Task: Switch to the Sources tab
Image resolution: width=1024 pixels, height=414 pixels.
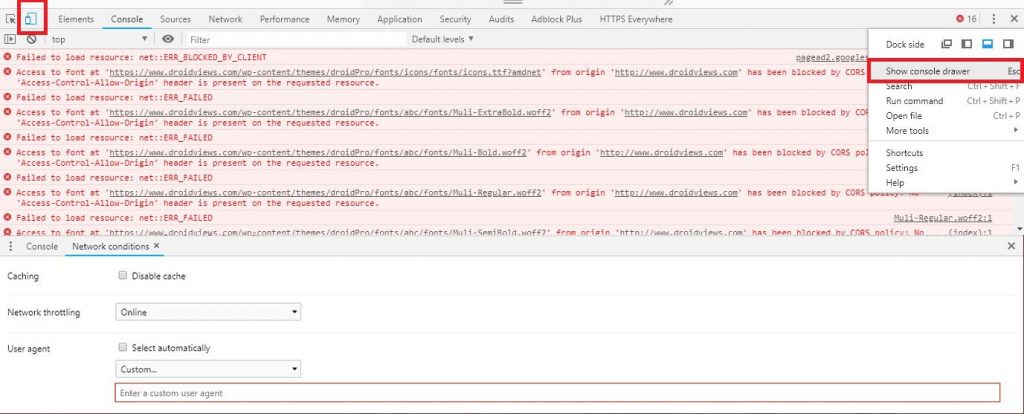Action: (x=176, y=19)
